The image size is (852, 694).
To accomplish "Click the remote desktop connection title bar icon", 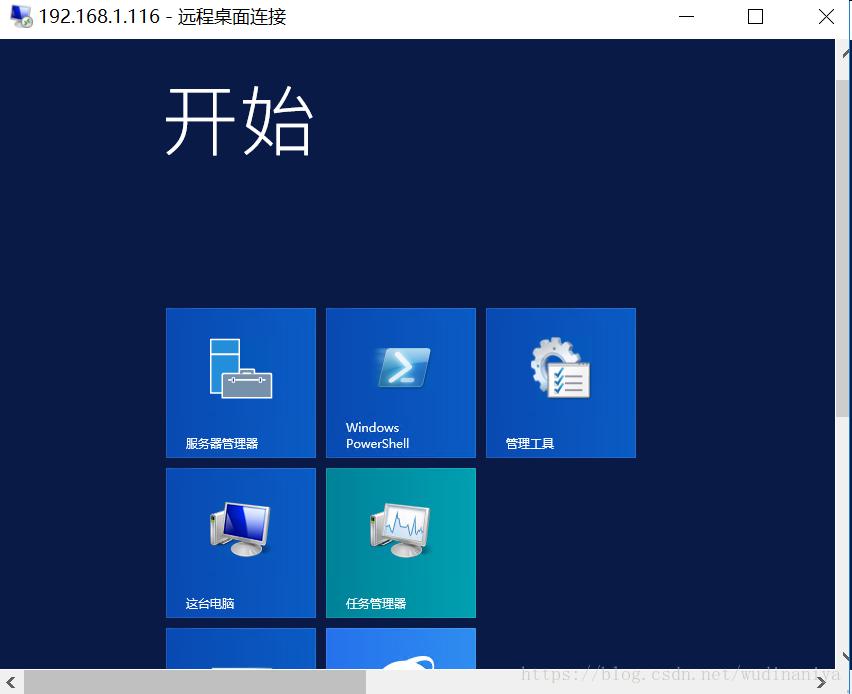I will pos(21,16).
